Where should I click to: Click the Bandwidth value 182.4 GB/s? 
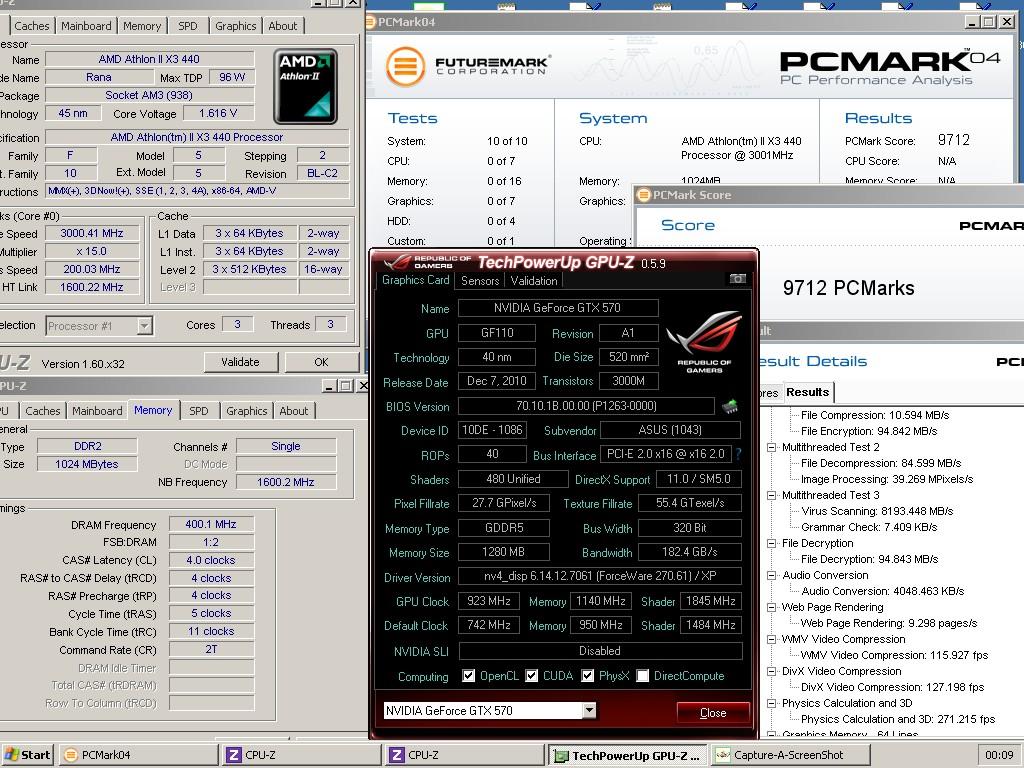[690, 552]
